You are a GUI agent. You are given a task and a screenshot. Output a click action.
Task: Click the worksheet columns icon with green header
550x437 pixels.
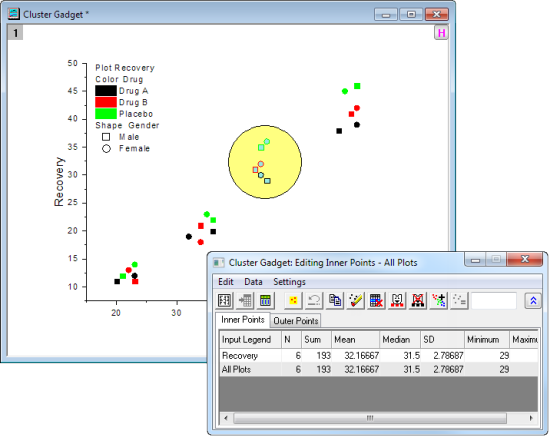tap(265, 301)
